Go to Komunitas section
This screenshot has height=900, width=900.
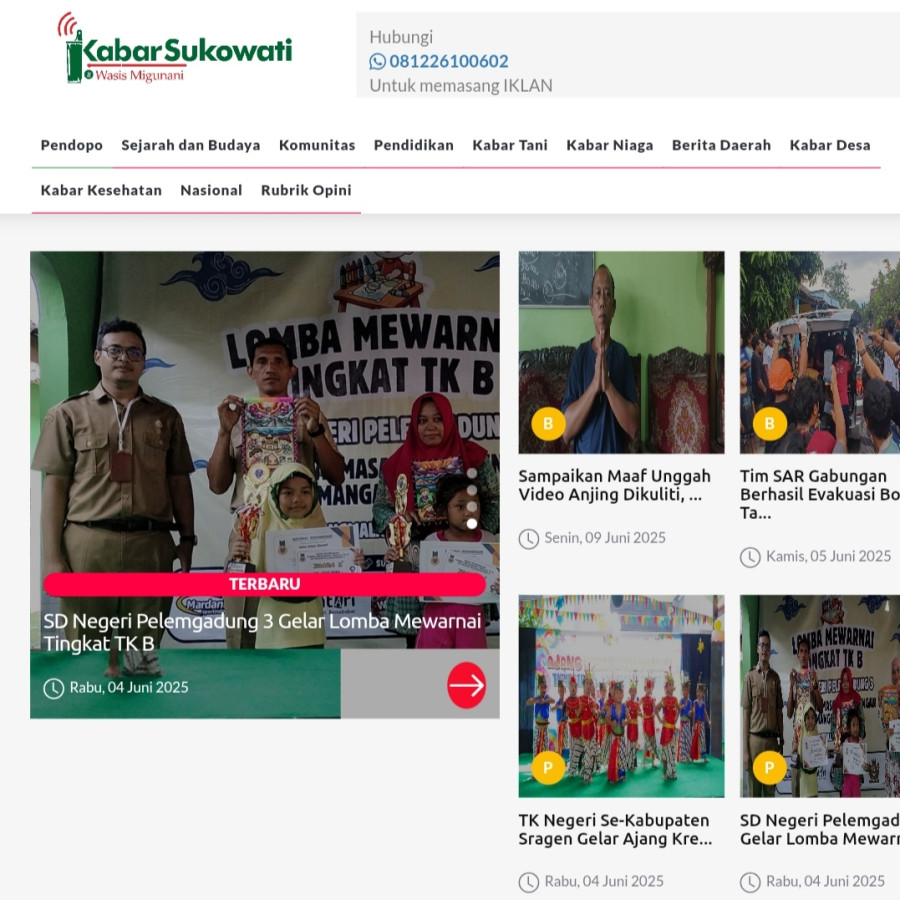(x=317, y=145)
